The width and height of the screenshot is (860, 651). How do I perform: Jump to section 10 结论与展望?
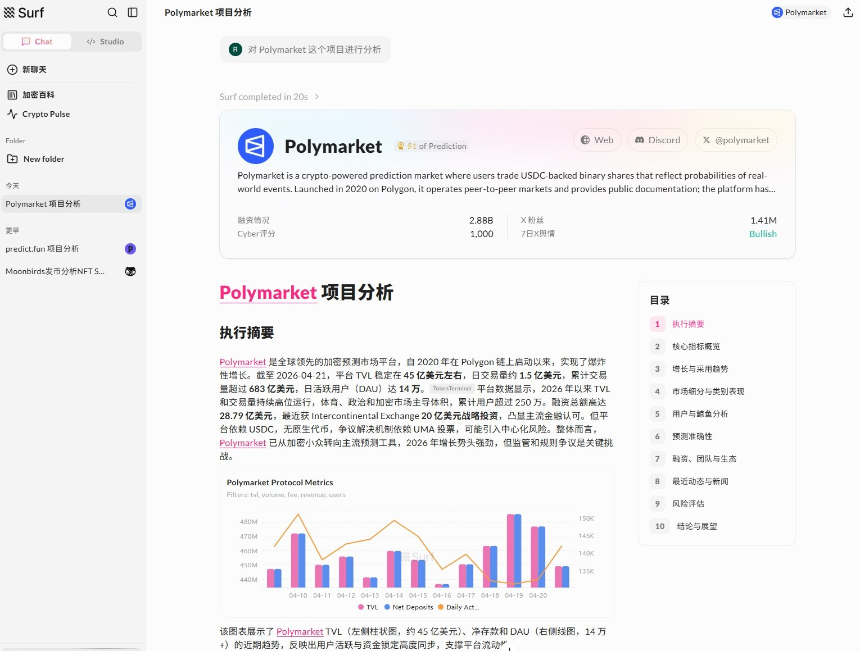click(x=683, y=527)
